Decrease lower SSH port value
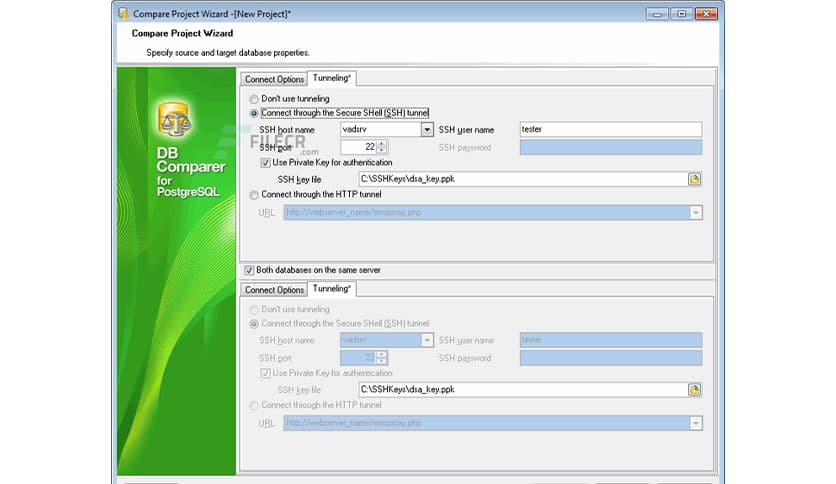This screenshot has height=484, width=836. (x=382, y=361)
